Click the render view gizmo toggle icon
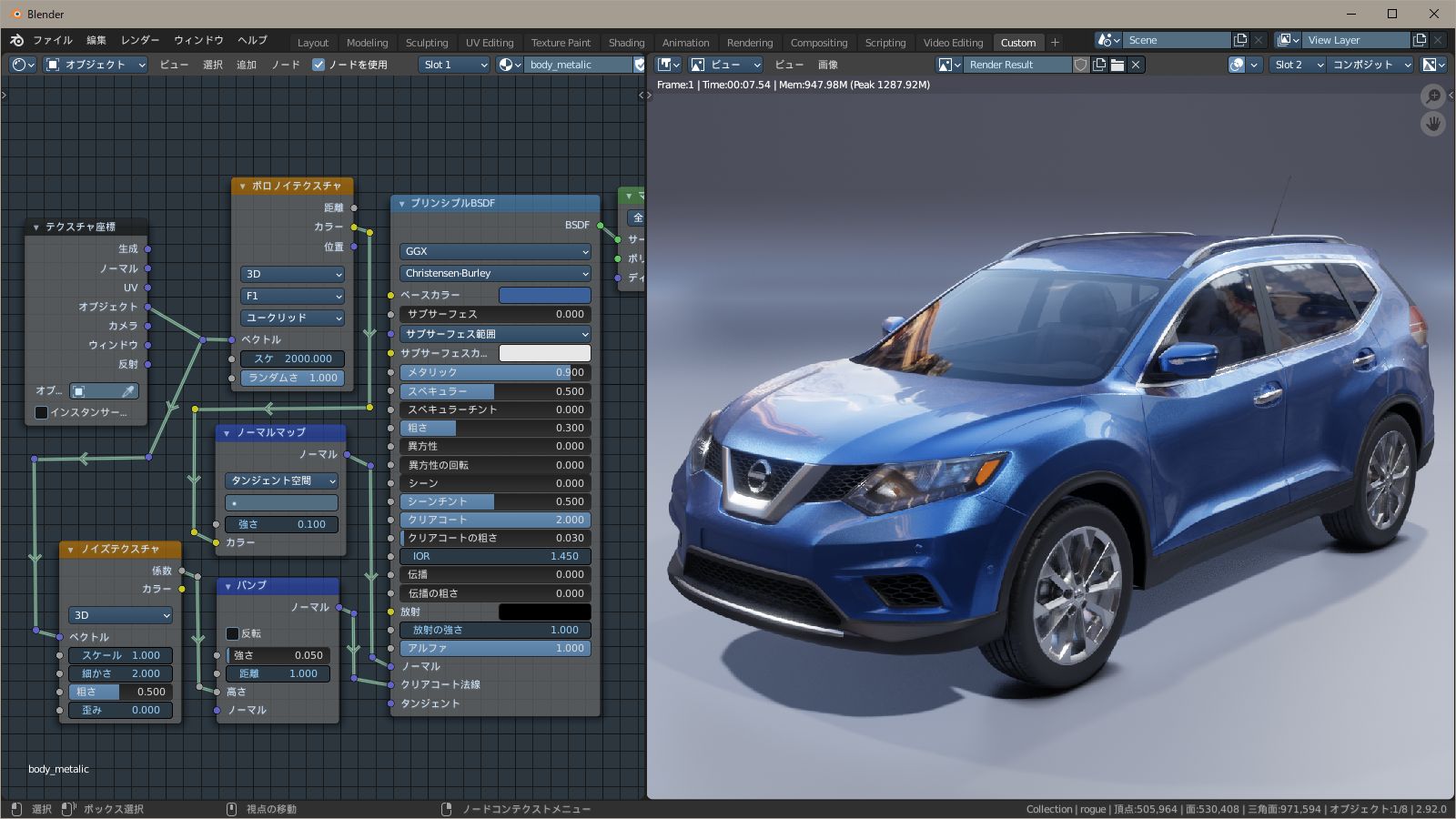This screenshot has height=819, width=1456. [1237, 65]
